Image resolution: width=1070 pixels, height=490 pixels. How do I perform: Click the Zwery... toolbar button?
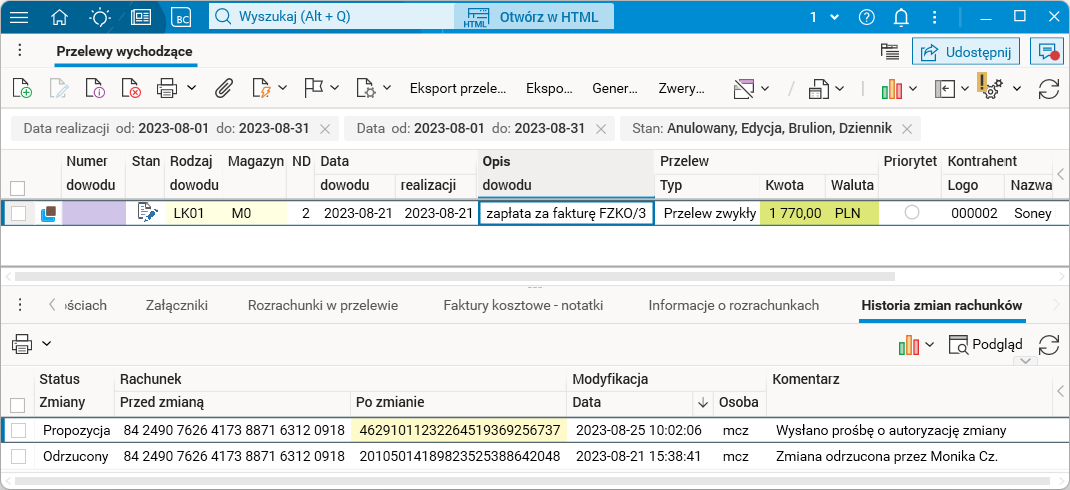[682, 88]
